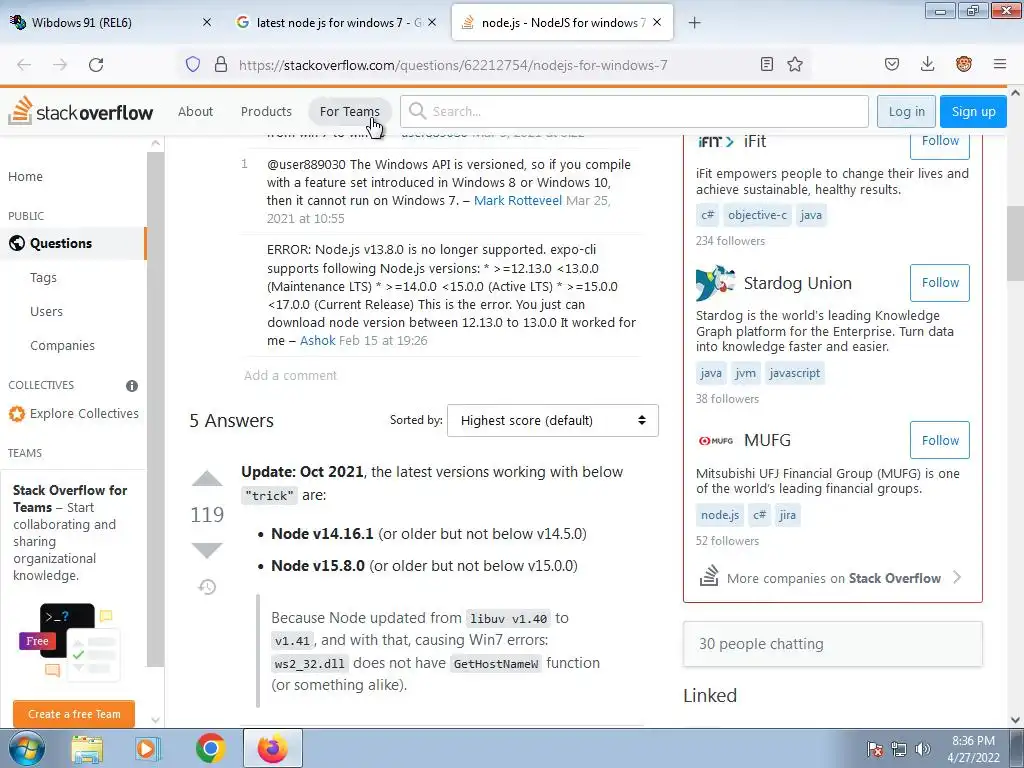Screen dimensions: 1024x768
Task: Select Questions in the sidebar
Action: click(73, 244)
